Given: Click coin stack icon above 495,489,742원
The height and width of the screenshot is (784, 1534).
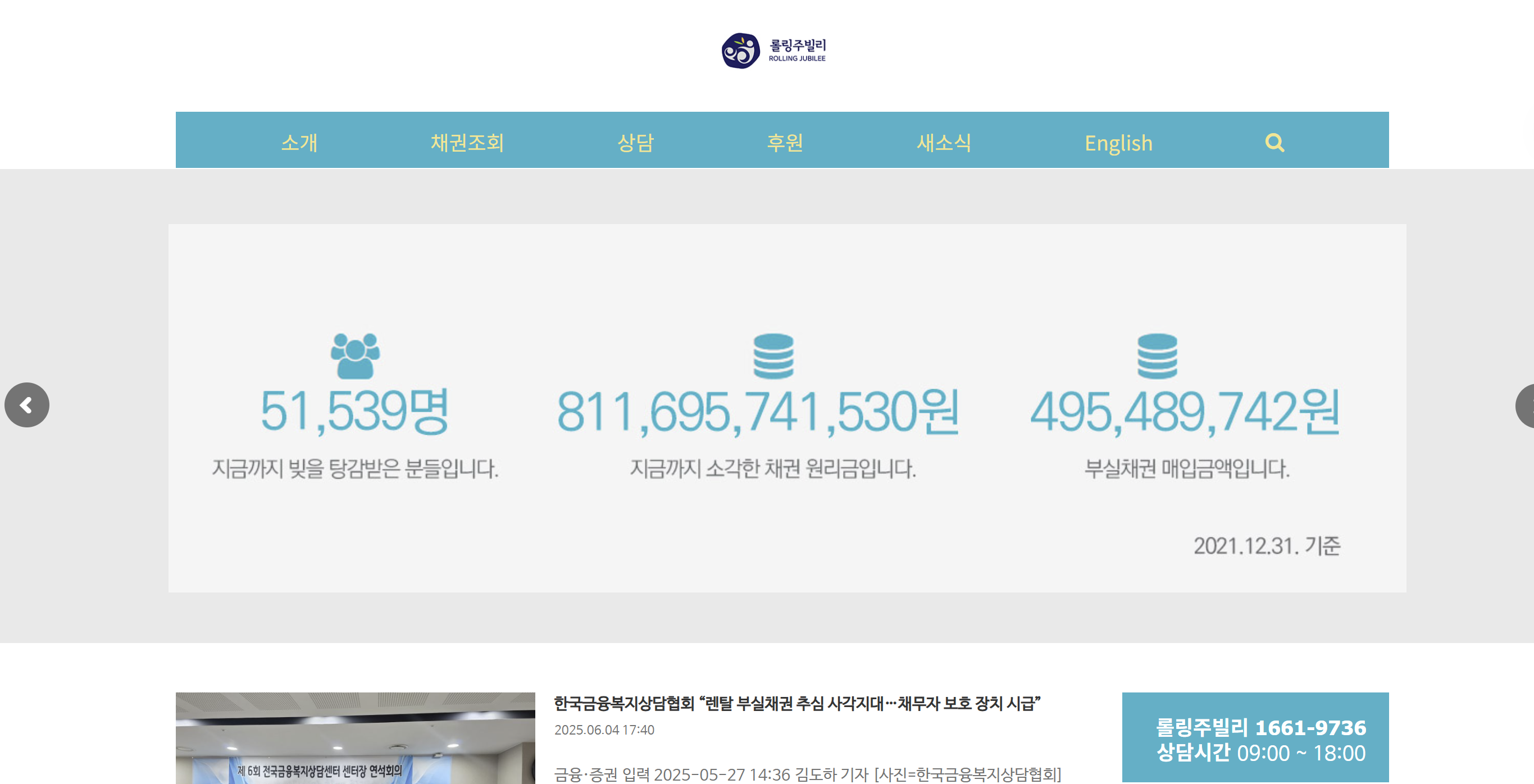Looking at the screenshot, I should pos(1157,356).
